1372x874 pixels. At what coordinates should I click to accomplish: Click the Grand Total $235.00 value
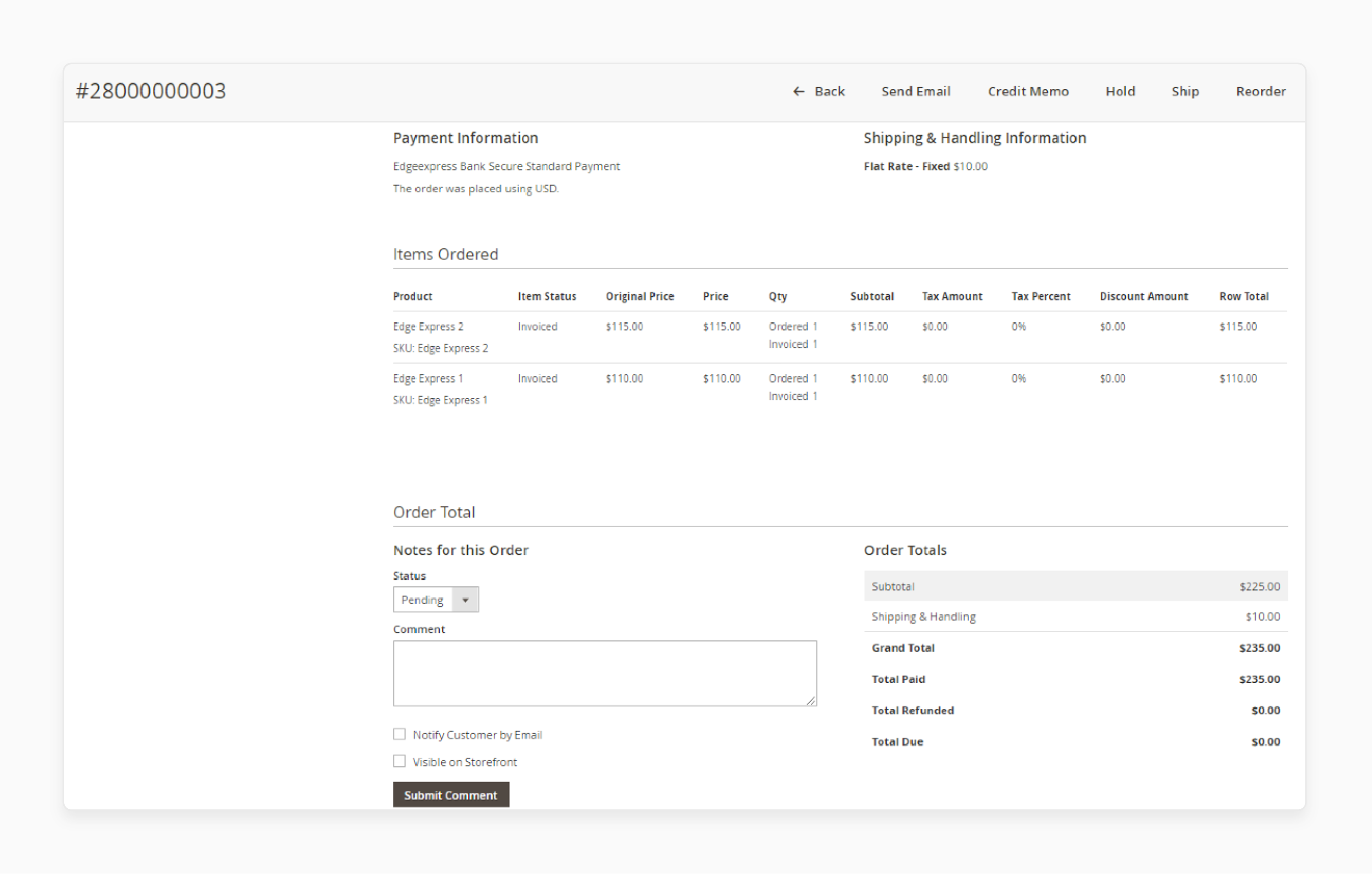click(x=1259, y=648)
